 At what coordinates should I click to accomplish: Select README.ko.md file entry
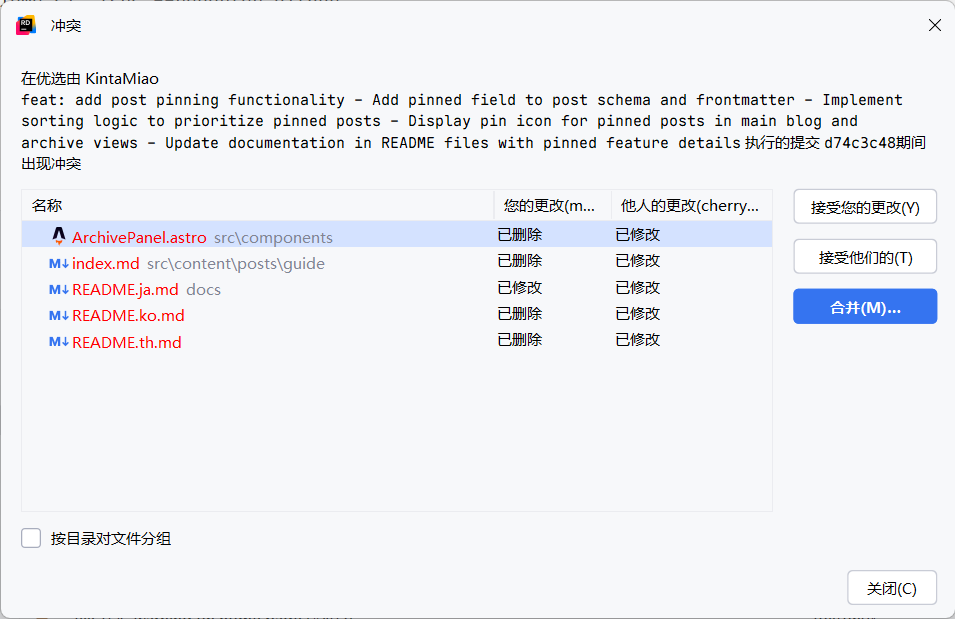pos(128,316)
